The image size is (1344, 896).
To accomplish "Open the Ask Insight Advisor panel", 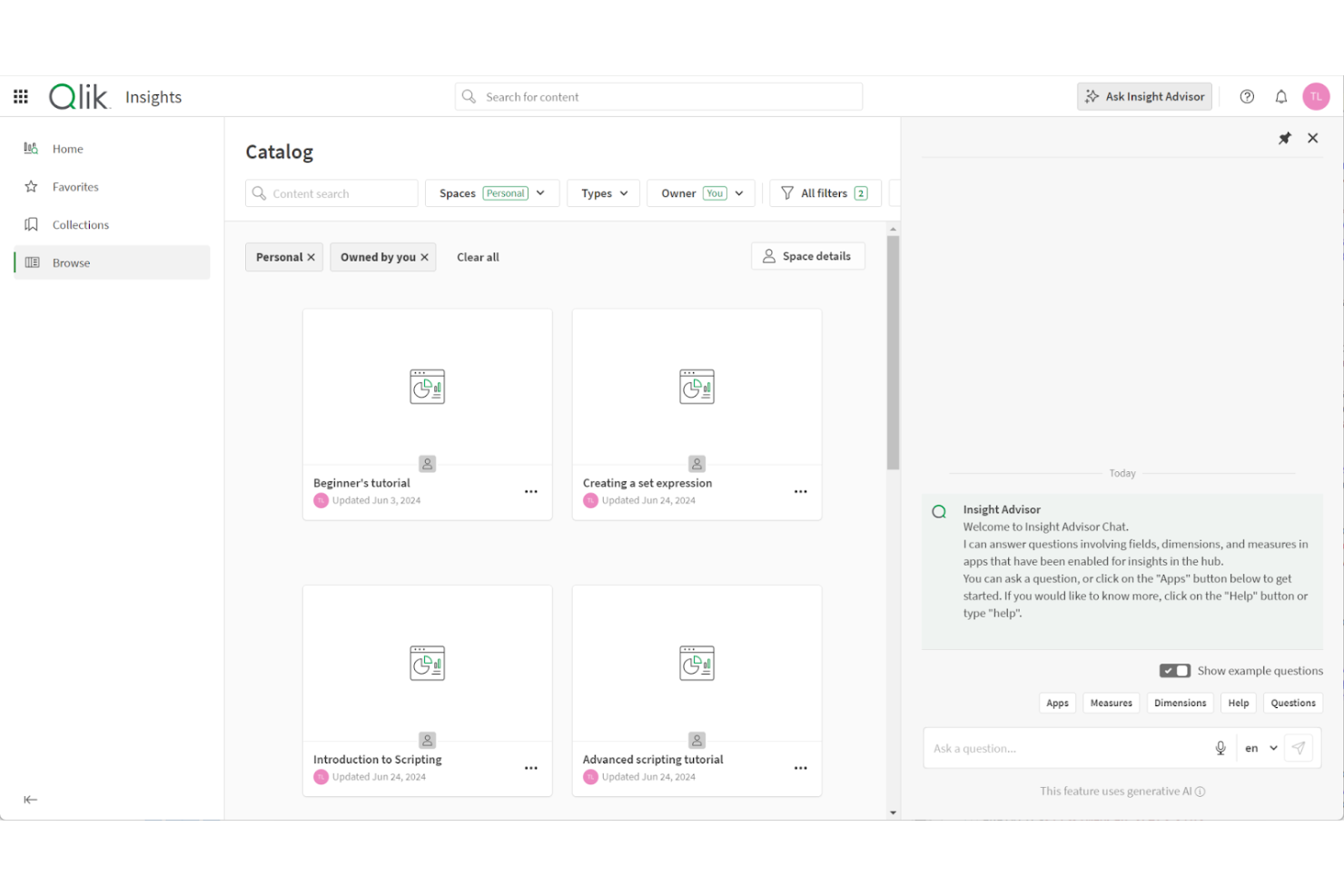I will pos(1143,96).
